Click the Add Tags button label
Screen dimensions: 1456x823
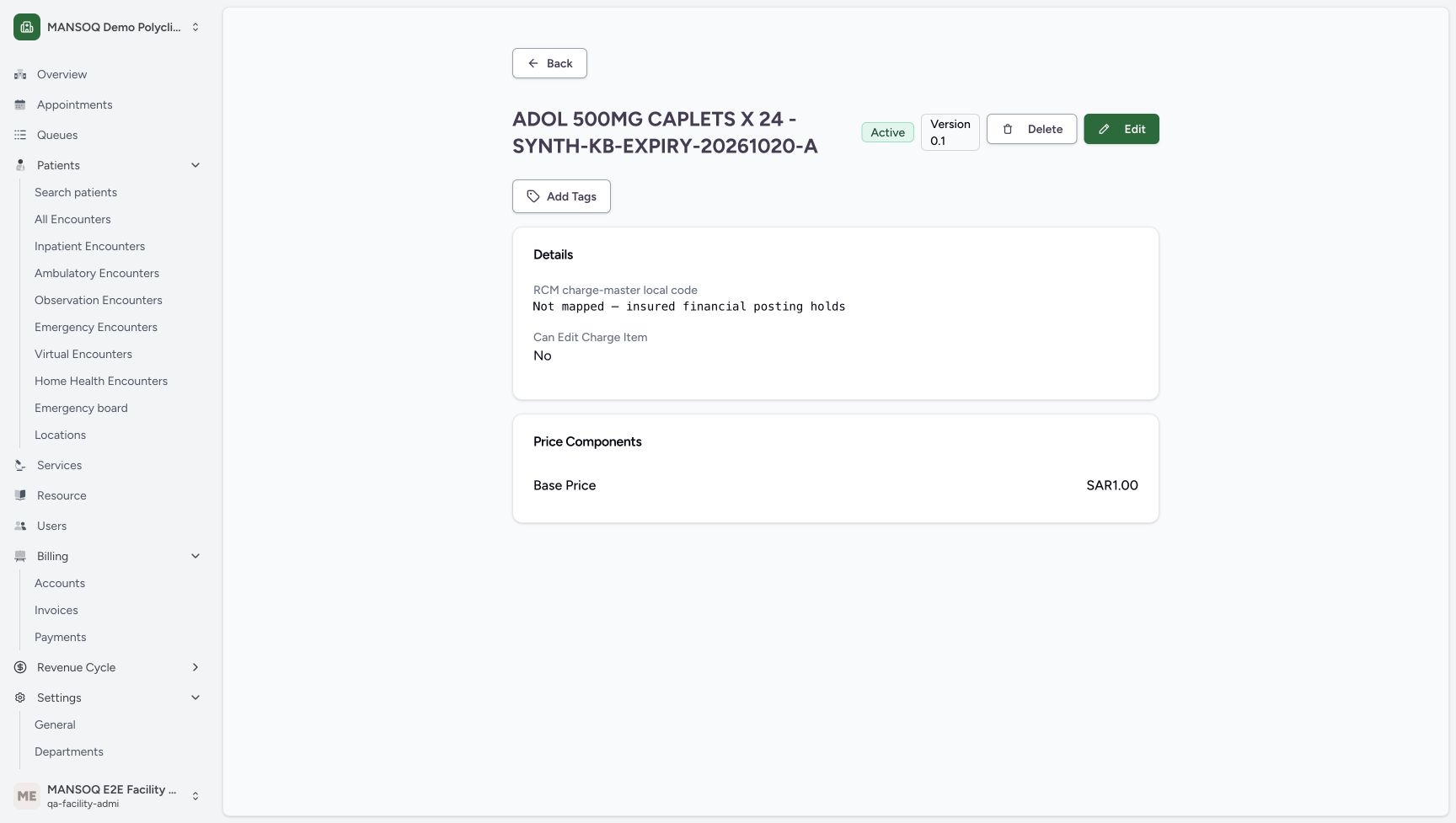(571, 196)
